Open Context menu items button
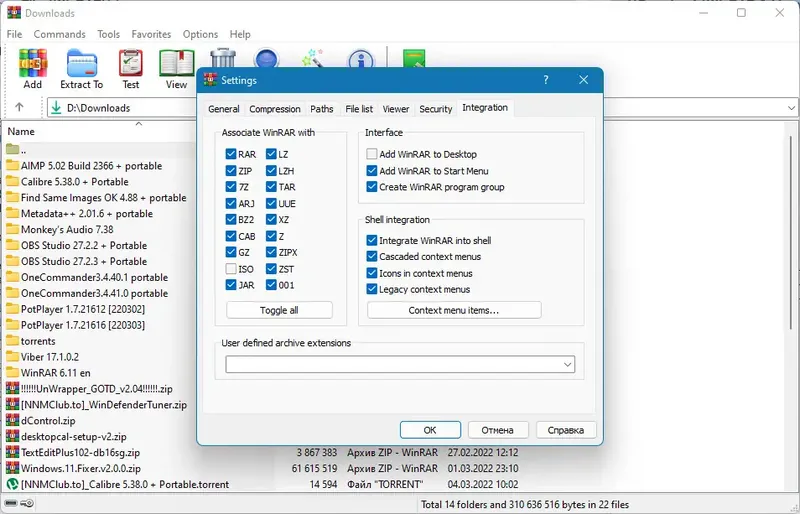Image resolution: width=800 pixels, height=514 pixels. (x=454, y=310)
